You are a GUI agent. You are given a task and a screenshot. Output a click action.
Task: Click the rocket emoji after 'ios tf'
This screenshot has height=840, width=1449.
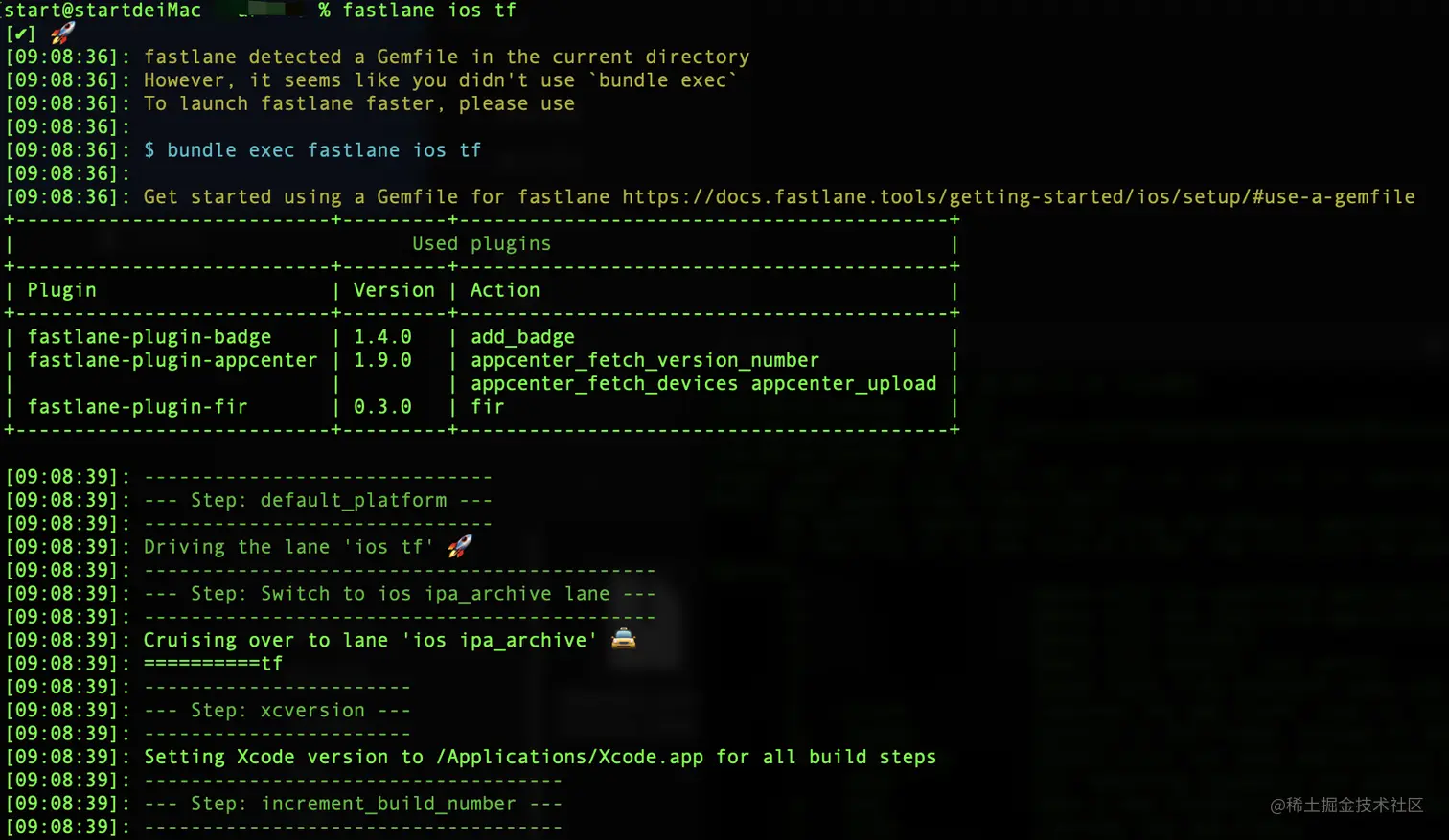point(460,546)
